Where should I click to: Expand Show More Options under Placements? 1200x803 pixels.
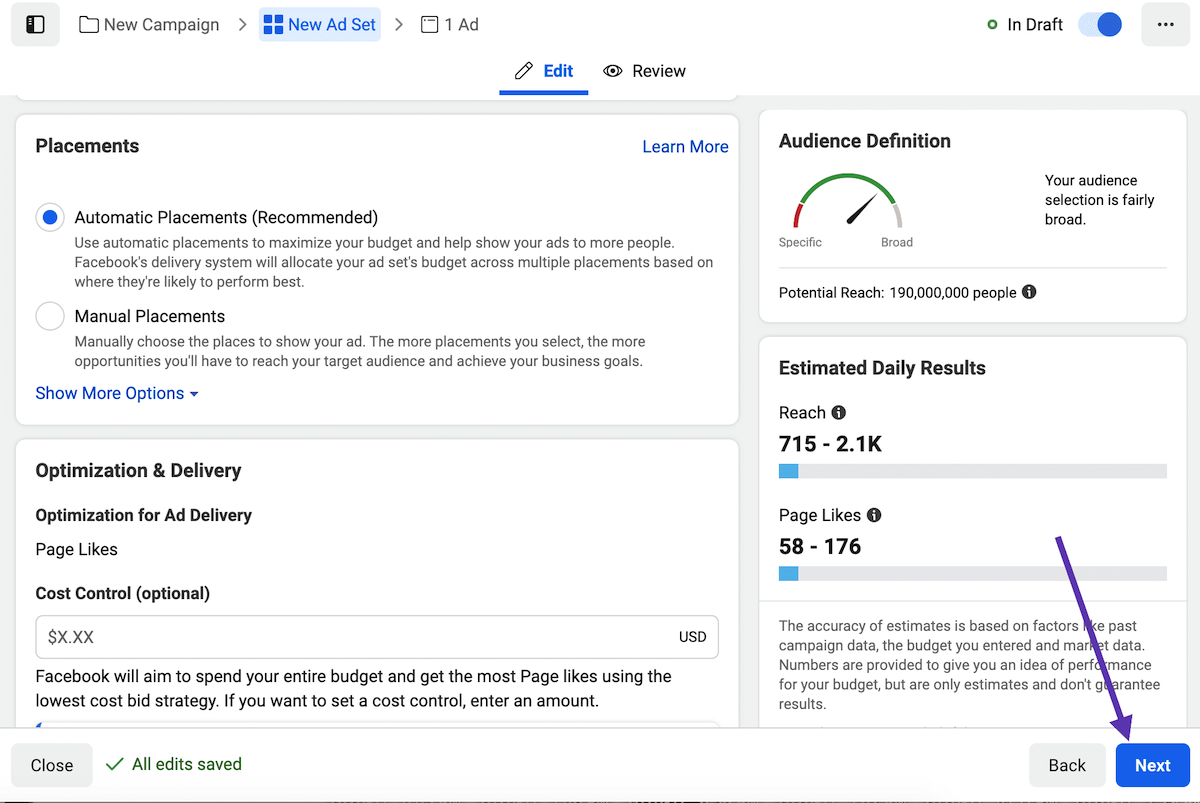[x=110, y=393]
